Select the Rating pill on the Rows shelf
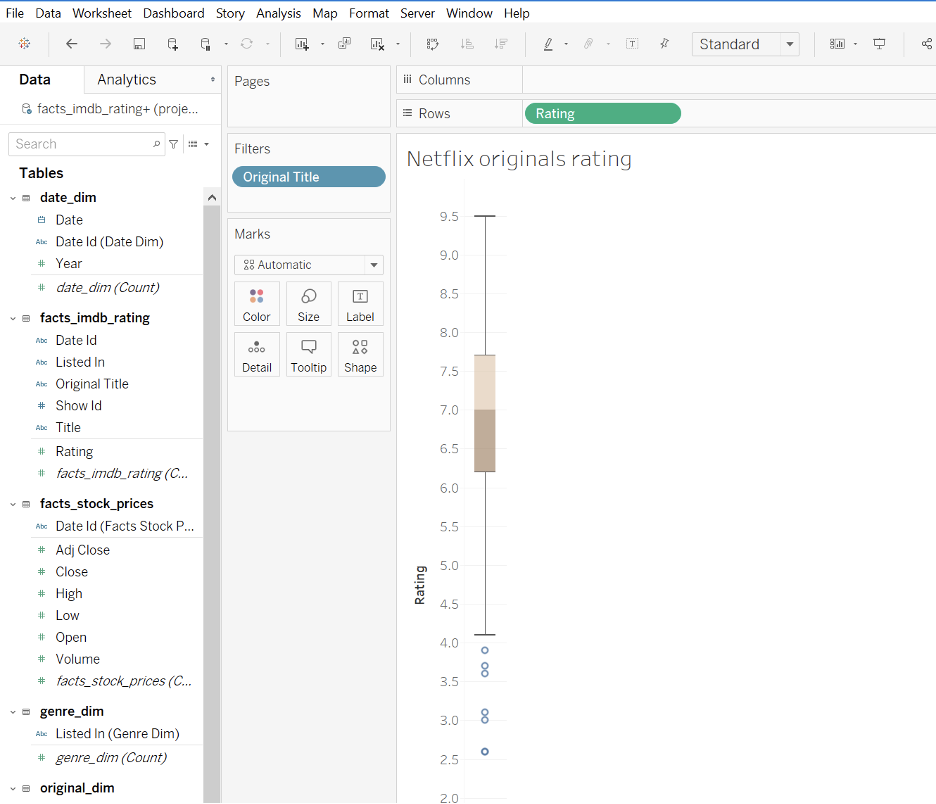 [602, 113]
